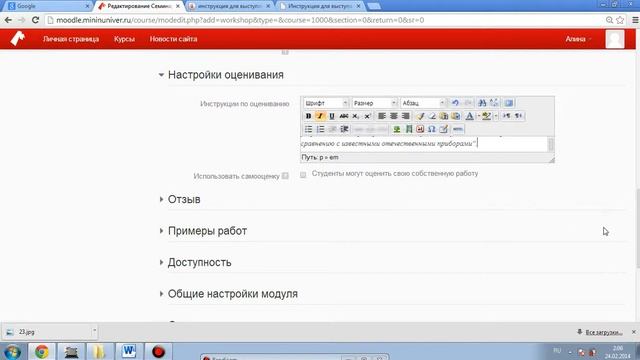The height and width of the screenshot is (360, 640).
Task: Open the Абзац paragraph format dropdown
Action: (x=423, y=103)
